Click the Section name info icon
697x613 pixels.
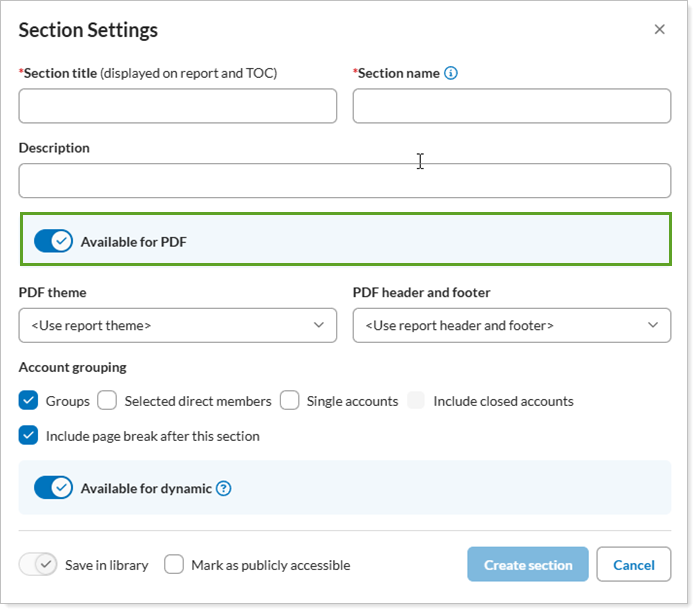[451, 73]
